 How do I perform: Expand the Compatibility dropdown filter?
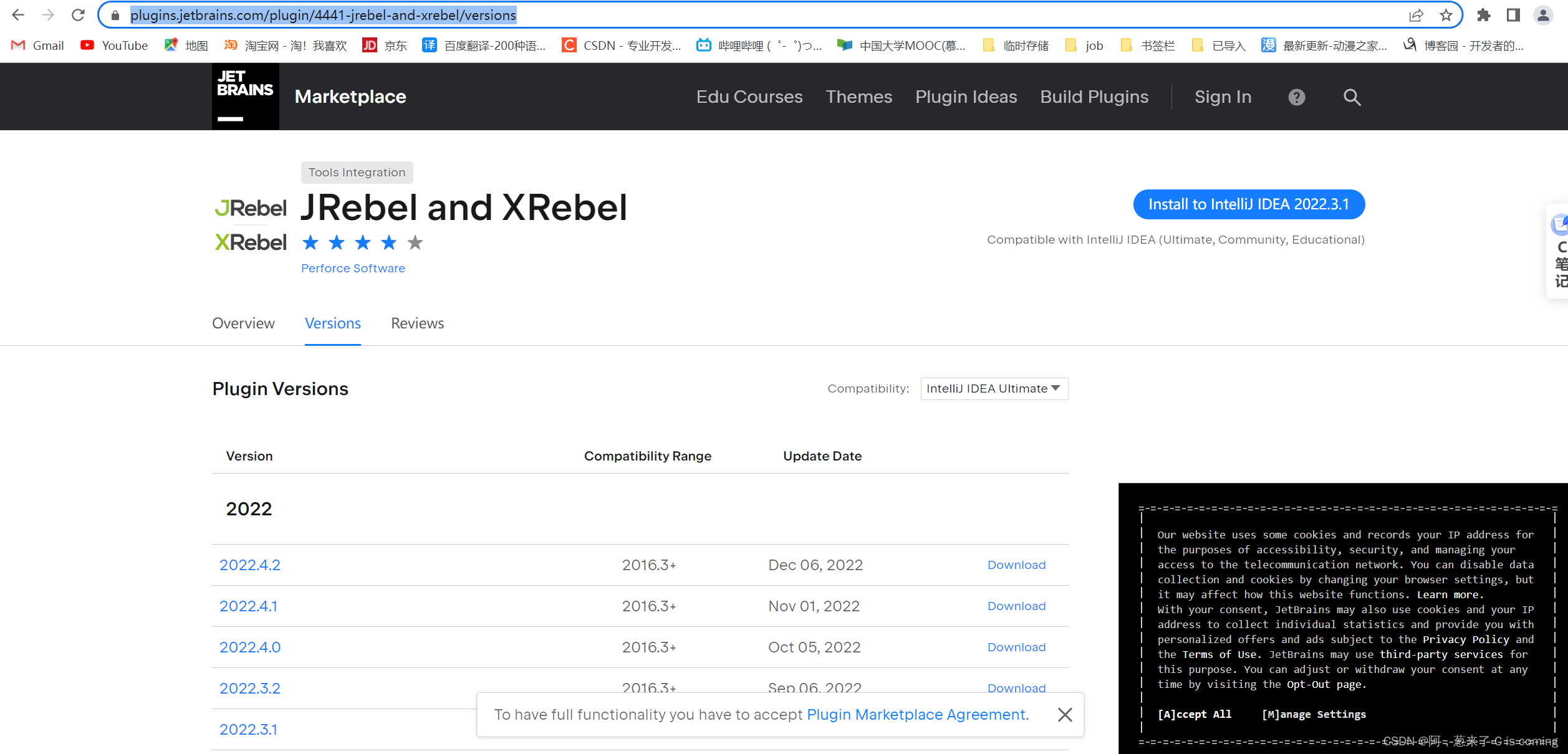point(993,388)
